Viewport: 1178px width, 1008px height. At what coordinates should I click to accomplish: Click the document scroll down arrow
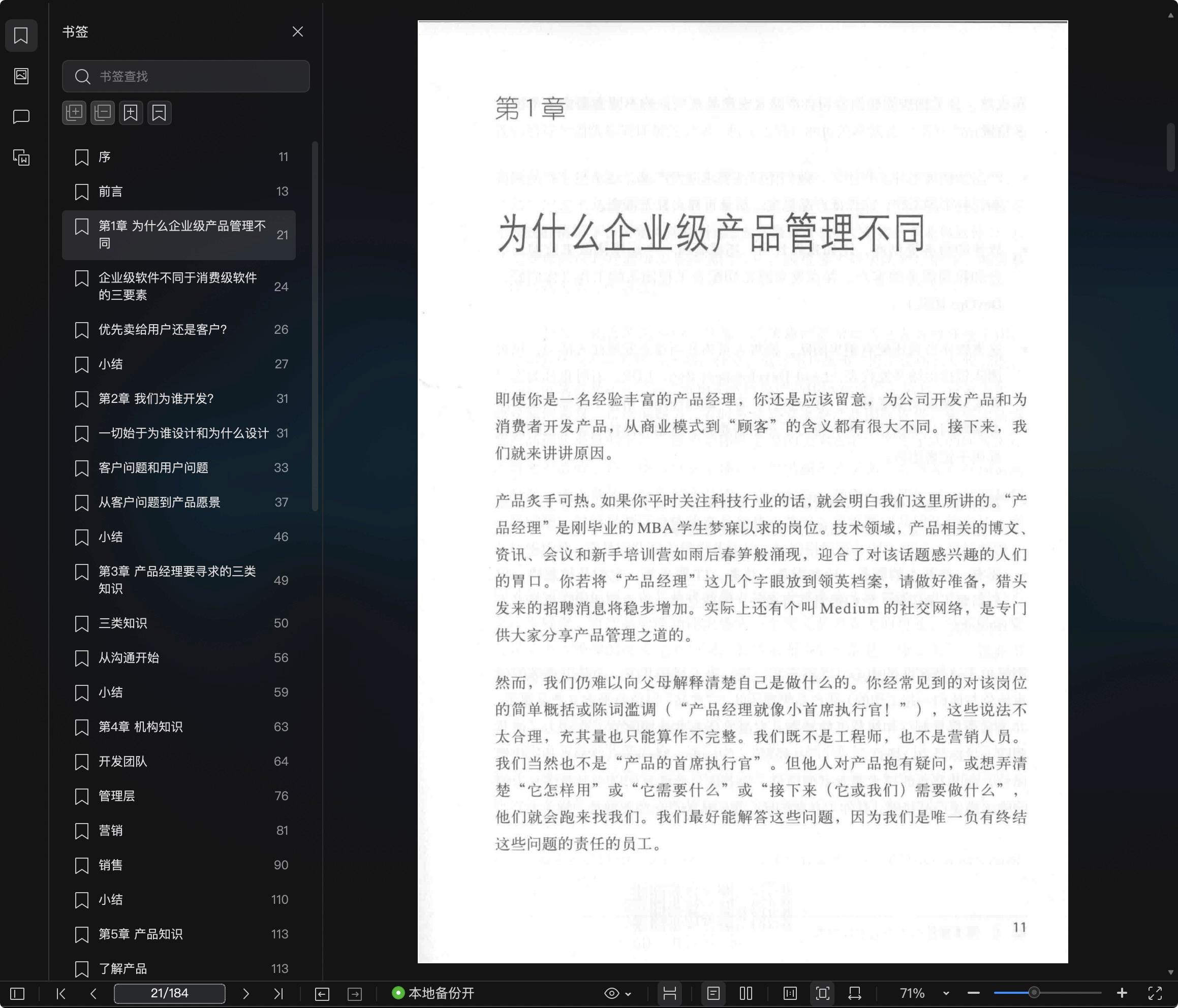tap(1170, 973)
